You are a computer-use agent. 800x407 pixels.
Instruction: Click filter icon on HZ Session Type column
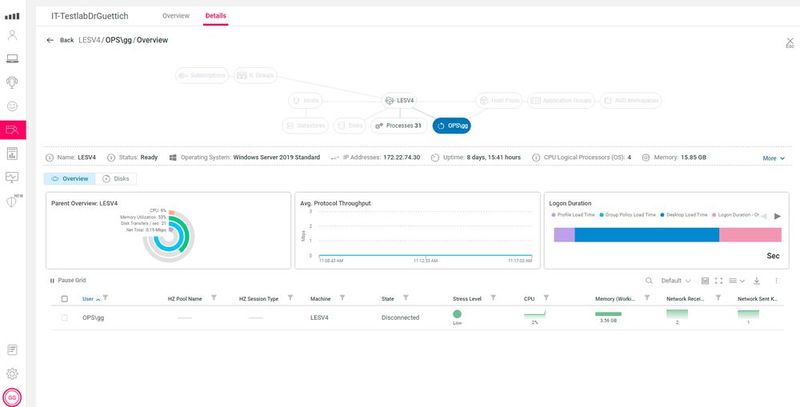click(290, 298)
